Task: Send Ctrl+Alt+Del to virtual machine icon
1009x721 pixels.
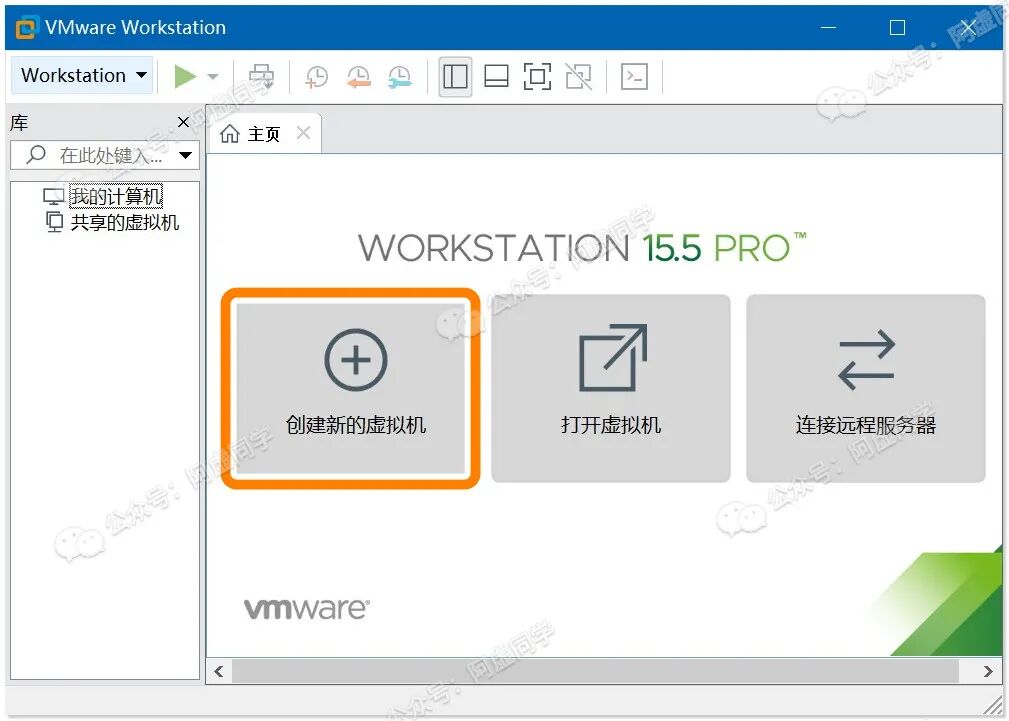Action: click(x=261, y=76)
